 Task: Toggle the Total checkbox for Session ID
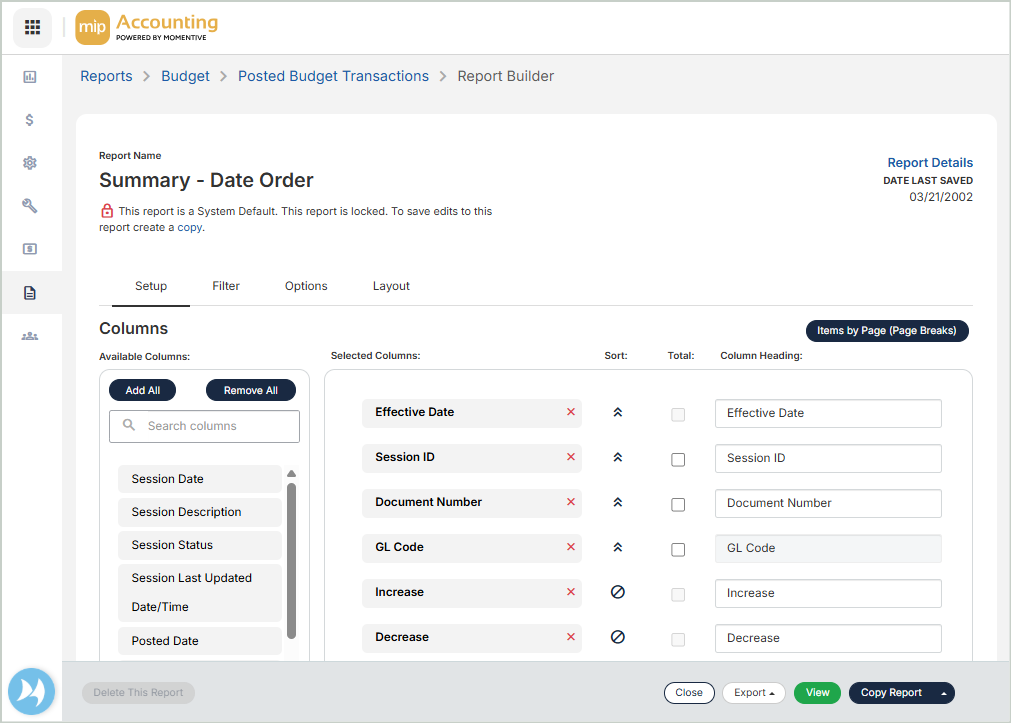(x=678, y=460)
